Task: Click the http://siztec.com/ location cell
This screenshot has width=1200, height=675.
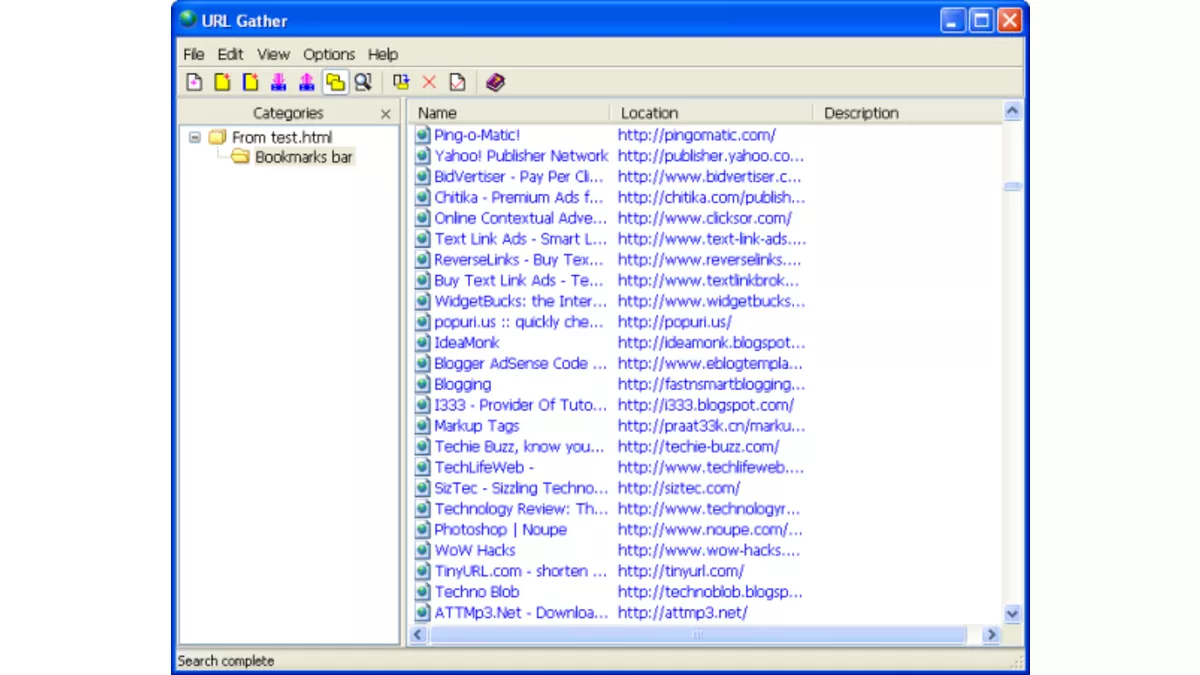Action: (x=678, y=488)
